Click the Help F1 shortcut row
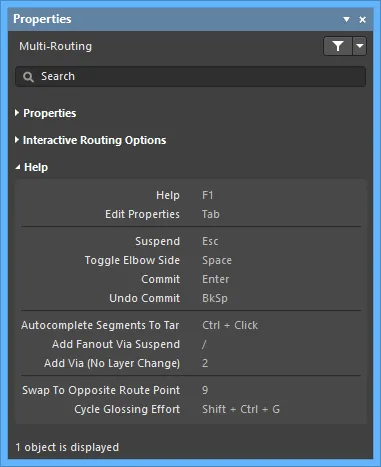This screenshot has height=467, width=381. coord(191,195)
